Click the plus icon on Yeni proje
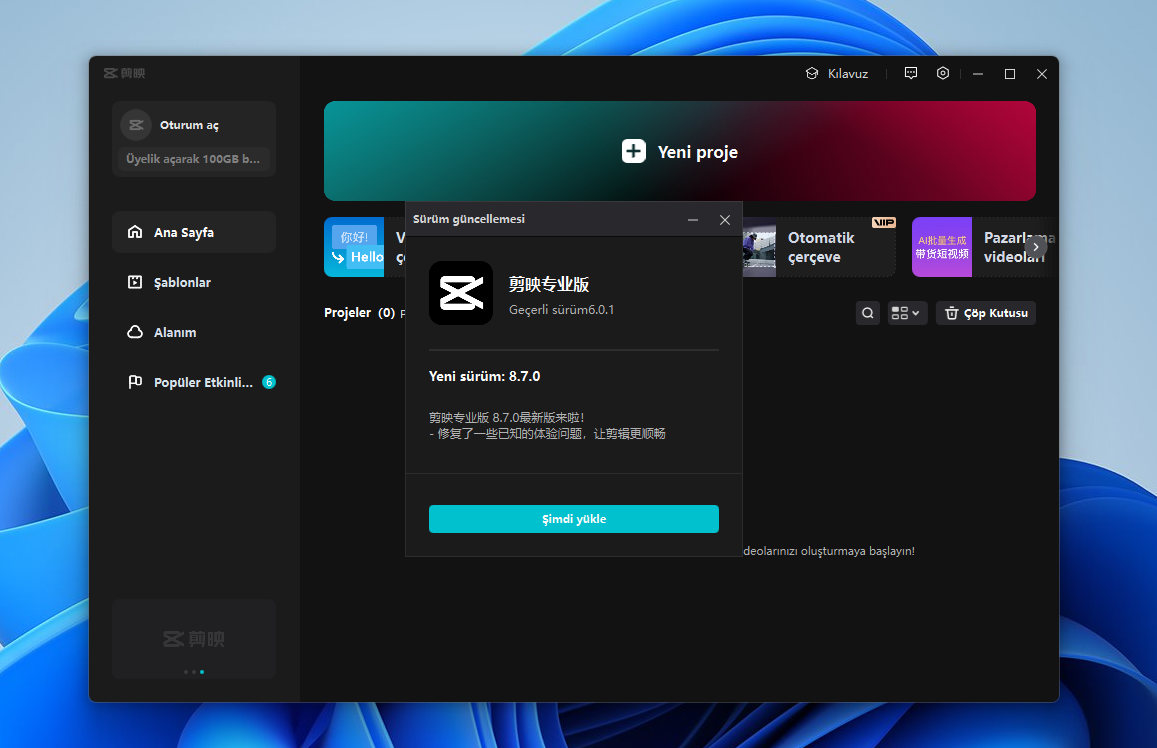Viewport: 1157px width, 748px height. [x=634, y=152]
